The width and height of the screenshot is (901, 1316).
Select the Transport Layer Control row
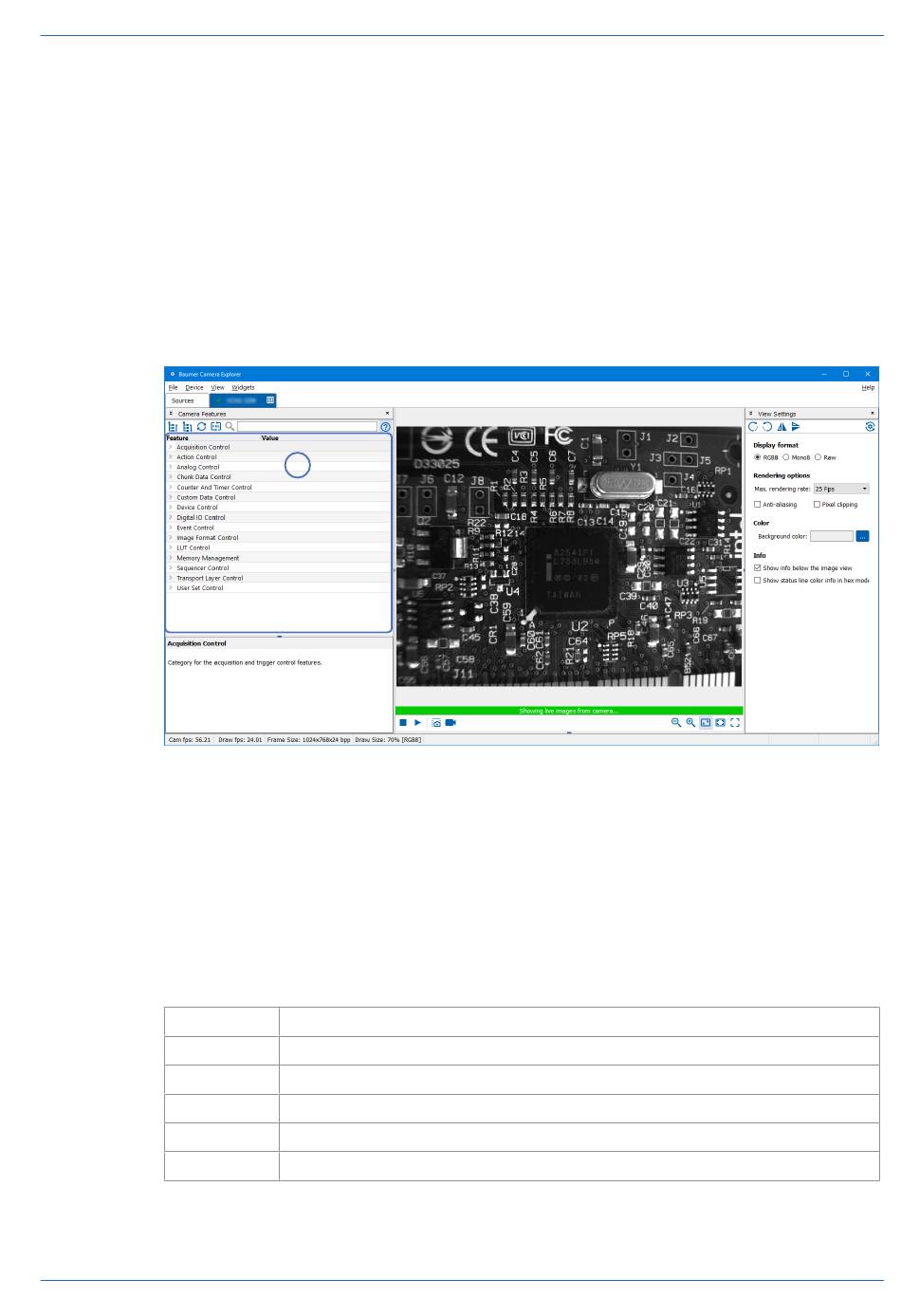279,578
